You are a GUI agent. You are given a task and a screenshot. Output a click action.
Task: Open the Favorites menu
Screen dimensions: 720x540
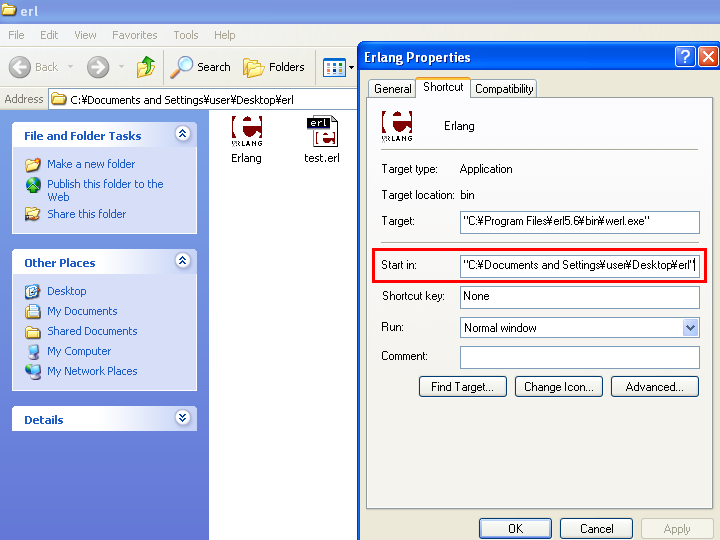point(135,35)
